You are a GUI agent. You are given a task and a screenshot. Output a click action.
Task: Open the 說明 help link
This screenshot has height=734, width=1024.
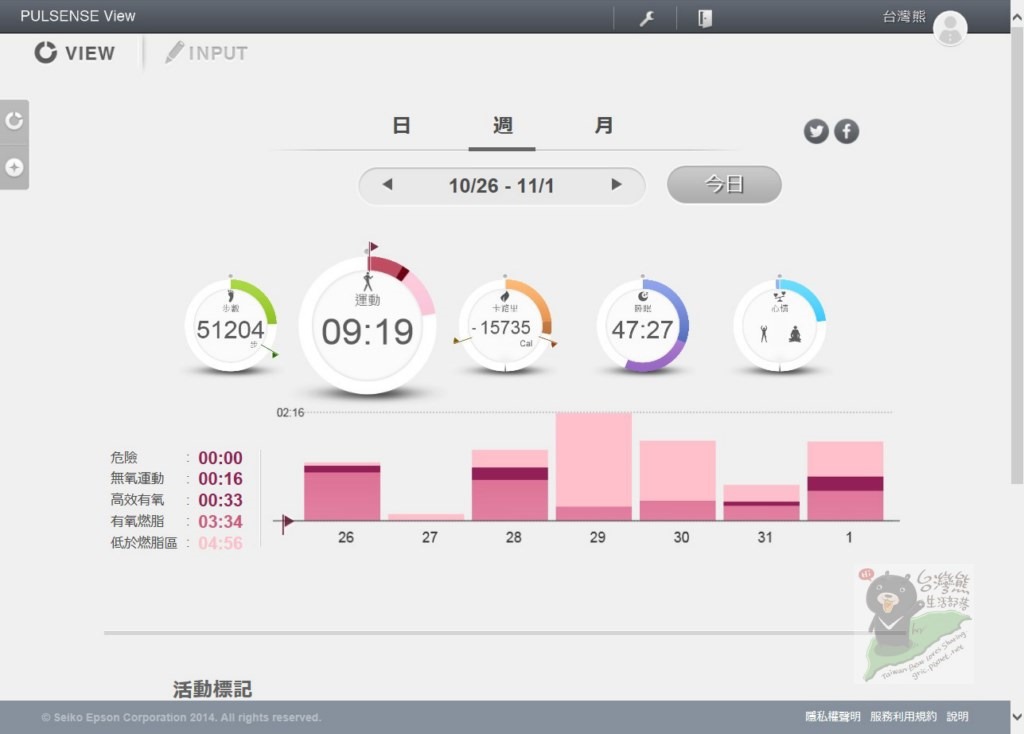957,717
